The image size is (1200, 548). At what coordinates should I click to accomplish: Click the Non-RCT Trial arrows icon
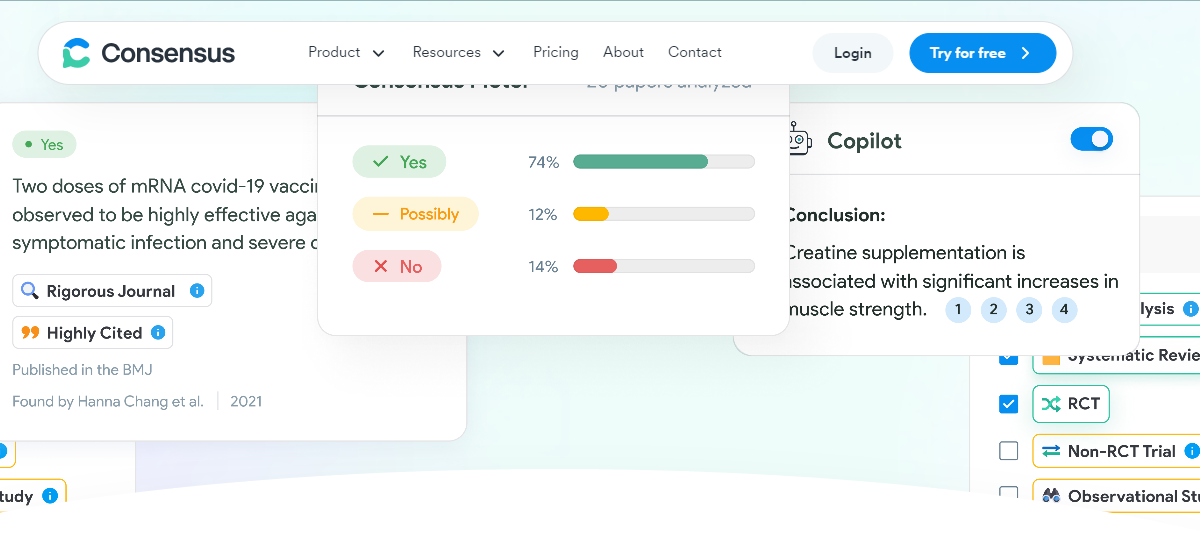(1050, 451)
